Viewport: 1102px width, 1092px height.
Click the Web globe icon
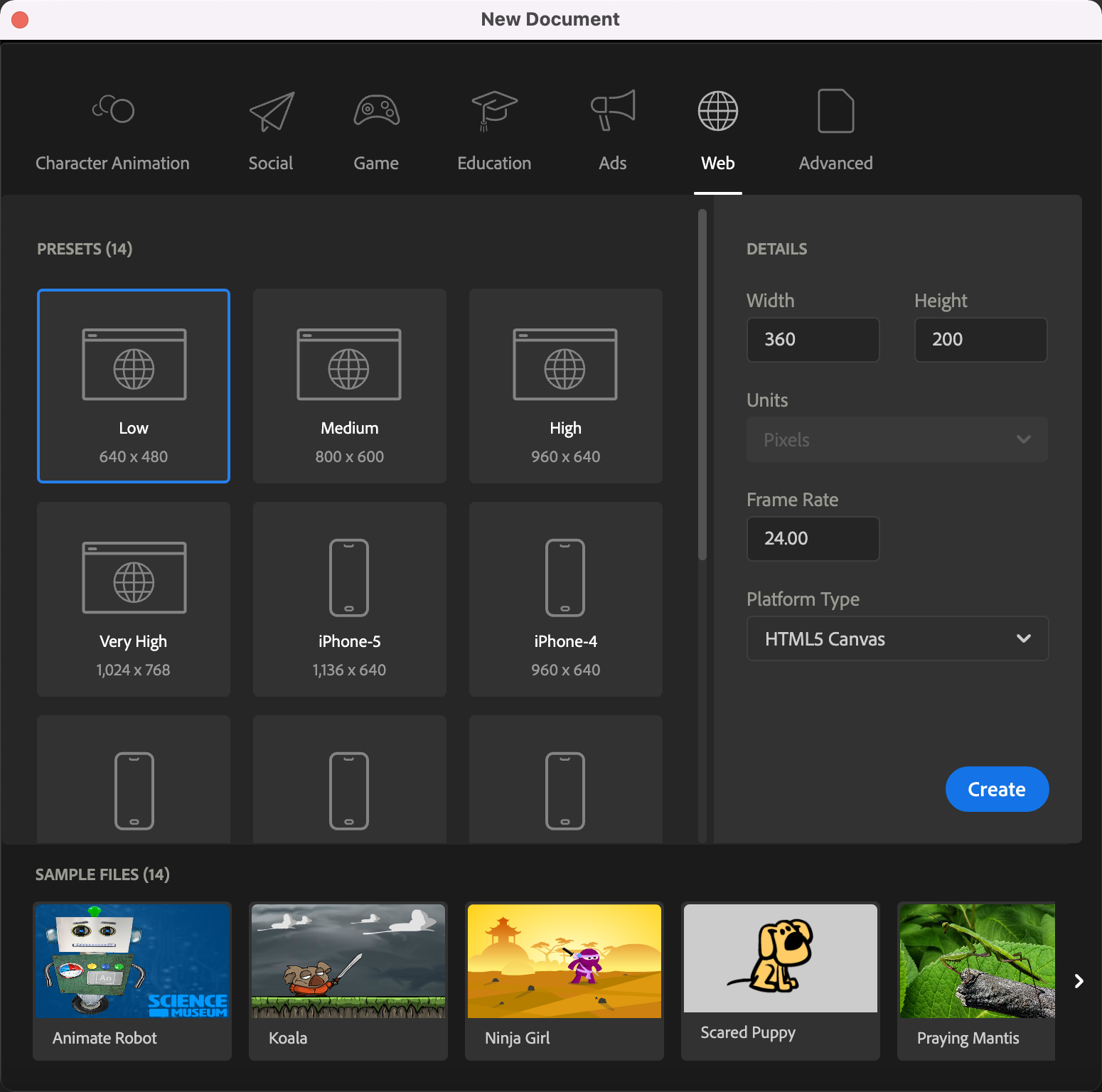(x=718, y=111)
